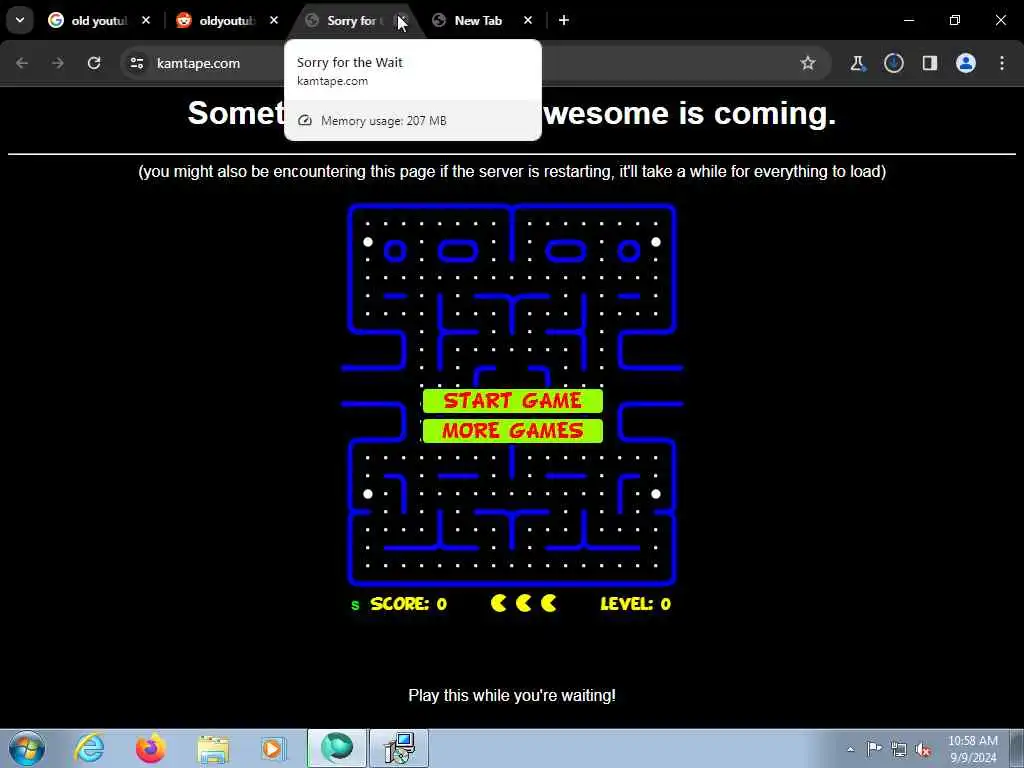Bookmark this page with the star icon
This screenshot has height=768, width=1024.
point(808,63)
